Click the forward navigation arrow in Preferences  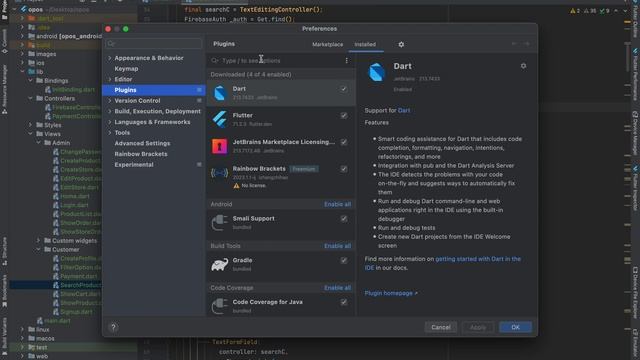[527, 44]
